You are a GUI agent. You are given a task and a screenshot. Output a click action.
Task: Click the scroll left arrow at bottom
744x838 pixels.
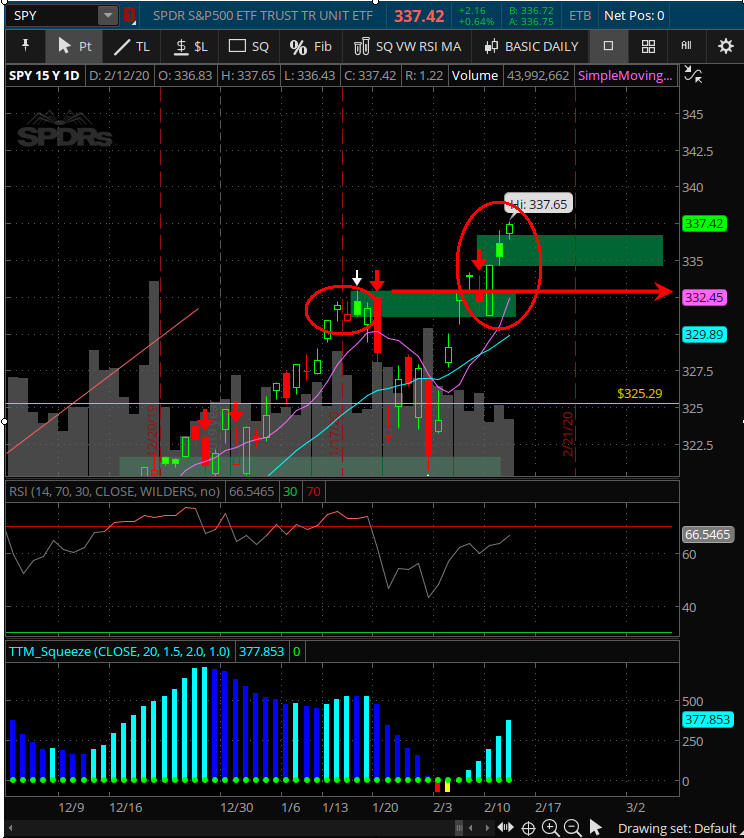(x=471, y=828)
